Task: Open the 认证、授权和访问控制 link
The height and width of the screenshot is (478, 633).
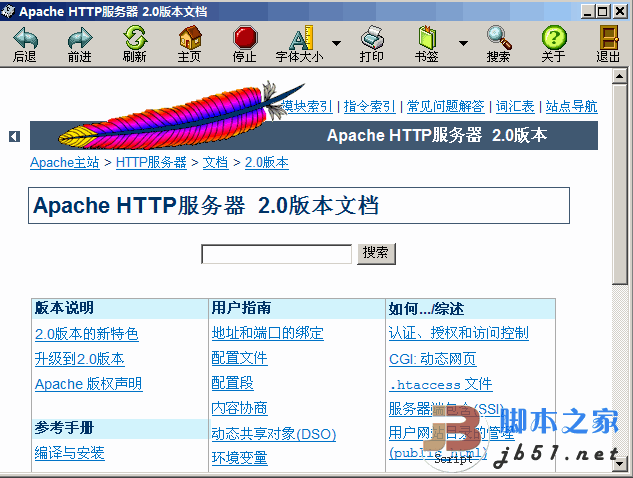Action: [459, 333]
